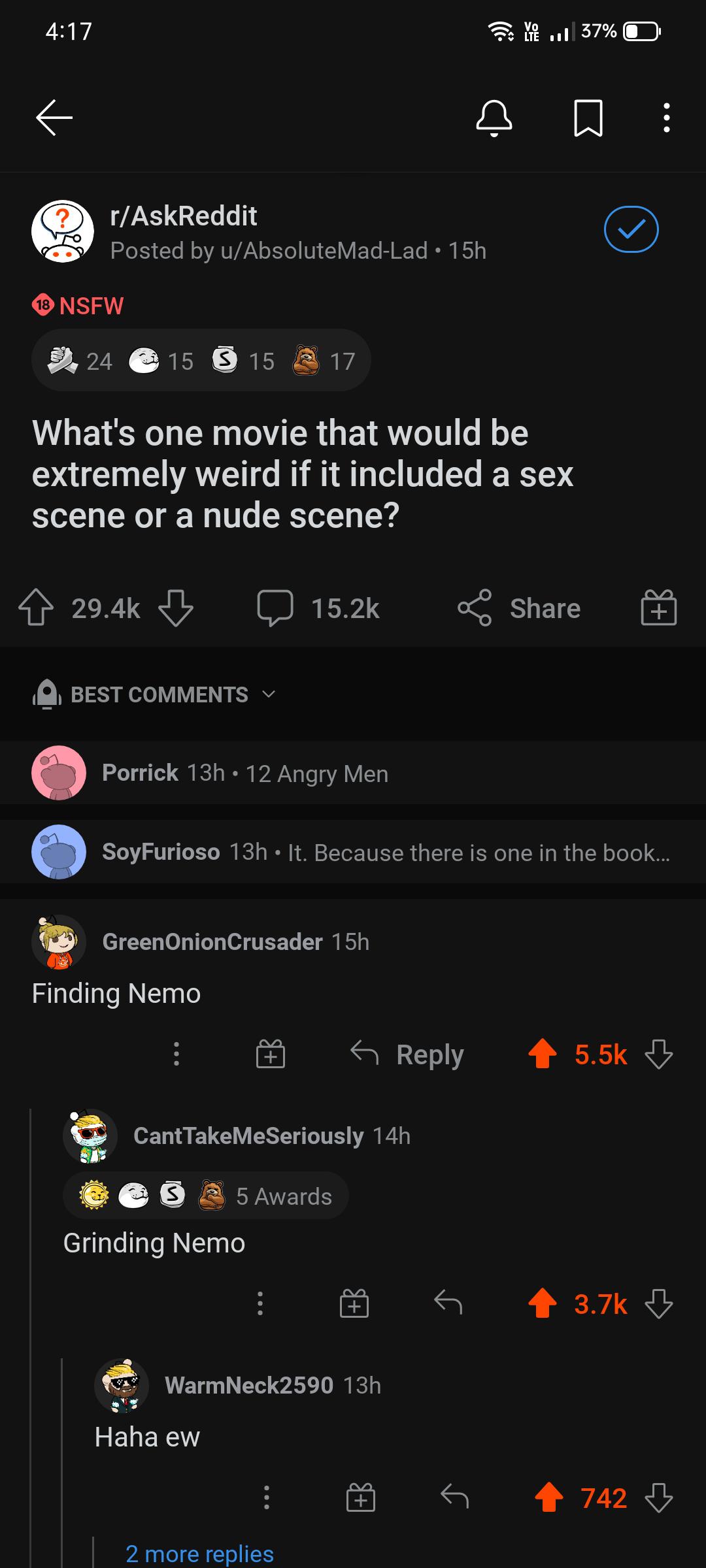Expand SoyFurioso's collapsed comment
706x1568 pixels.
click(x=353, y=851)
